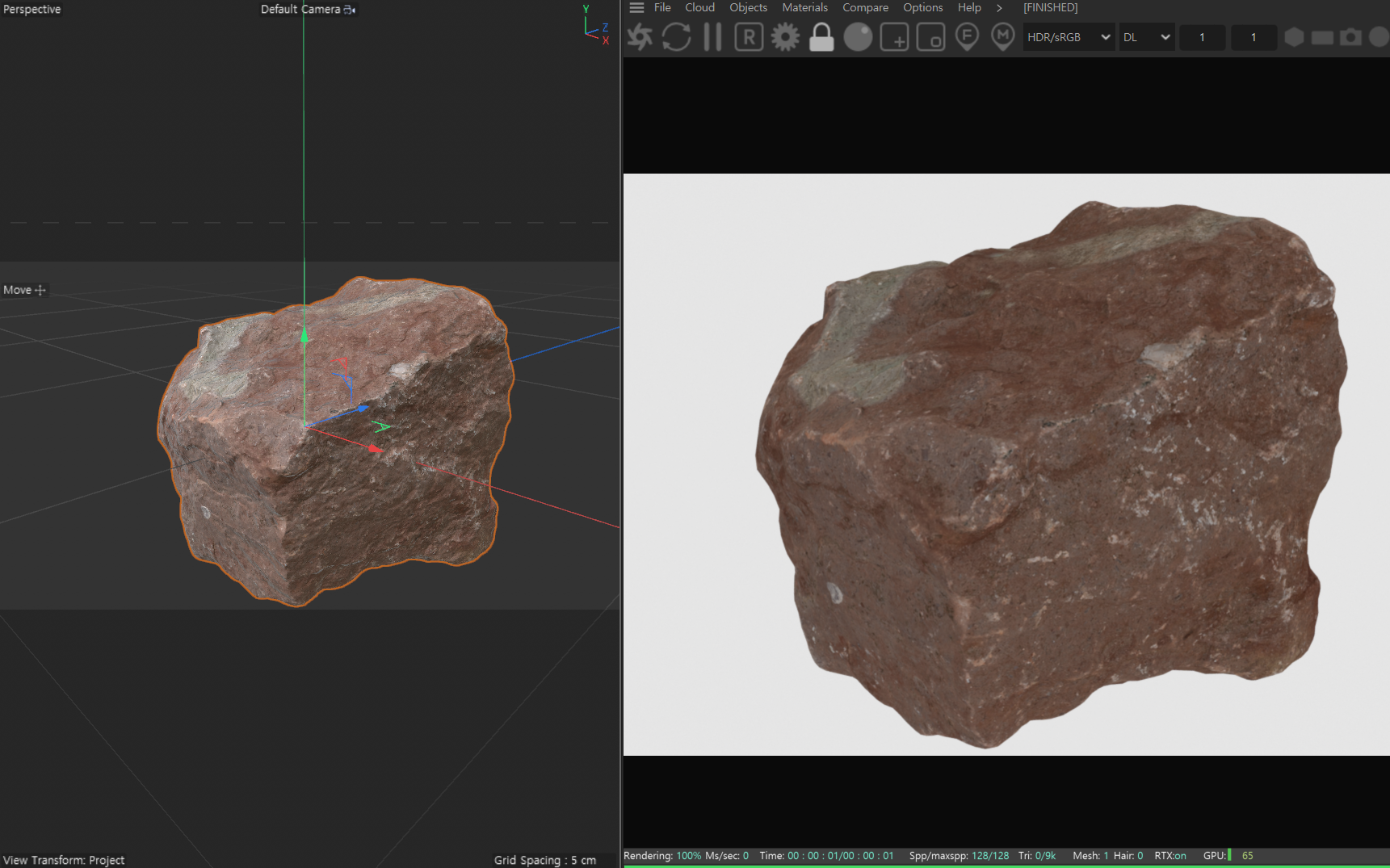
Task: Toggle clay mode sphere icon
Action: pos(858,37)
